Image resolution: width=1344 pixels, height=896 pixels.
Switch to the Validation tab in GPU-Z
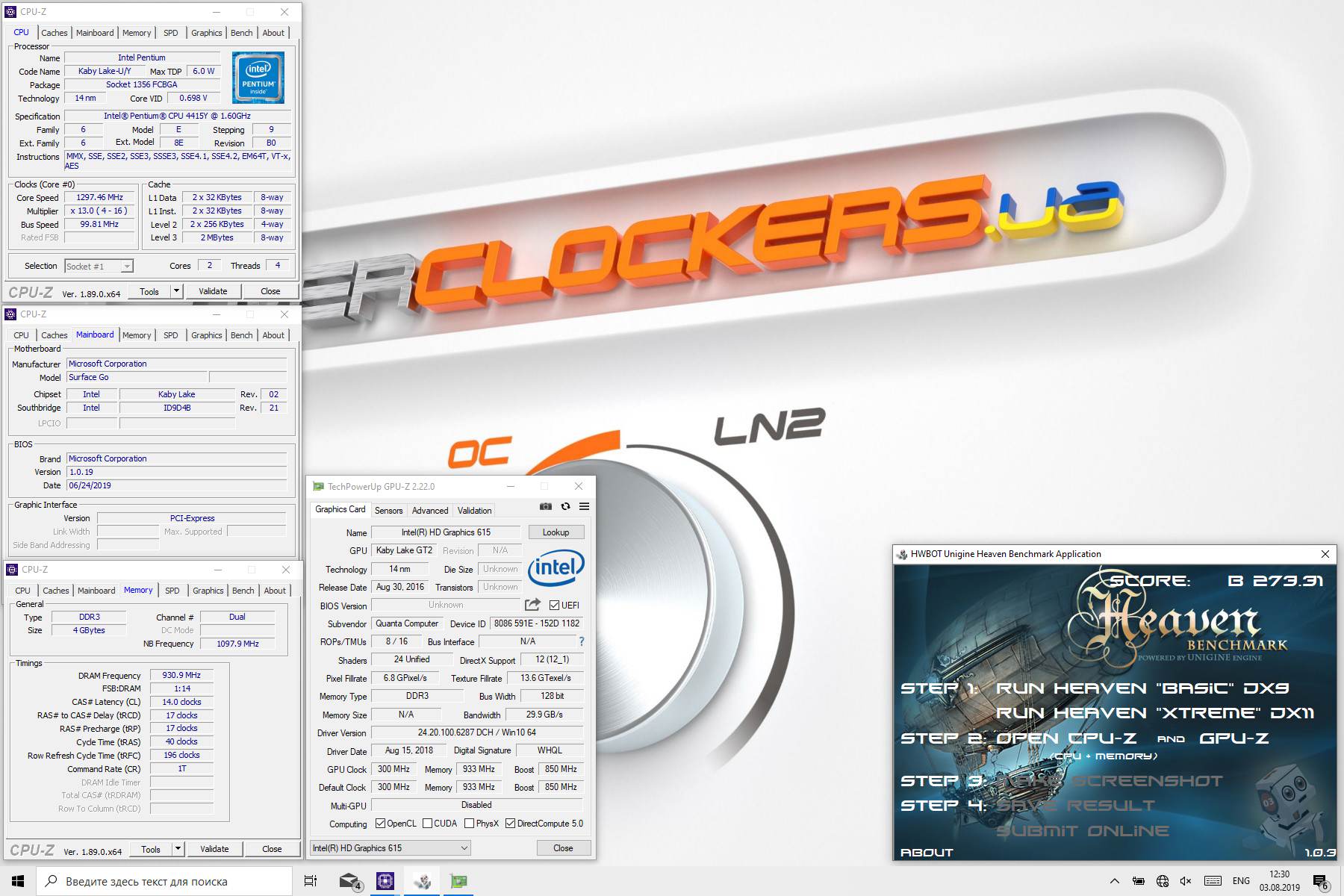pos(474,511)
